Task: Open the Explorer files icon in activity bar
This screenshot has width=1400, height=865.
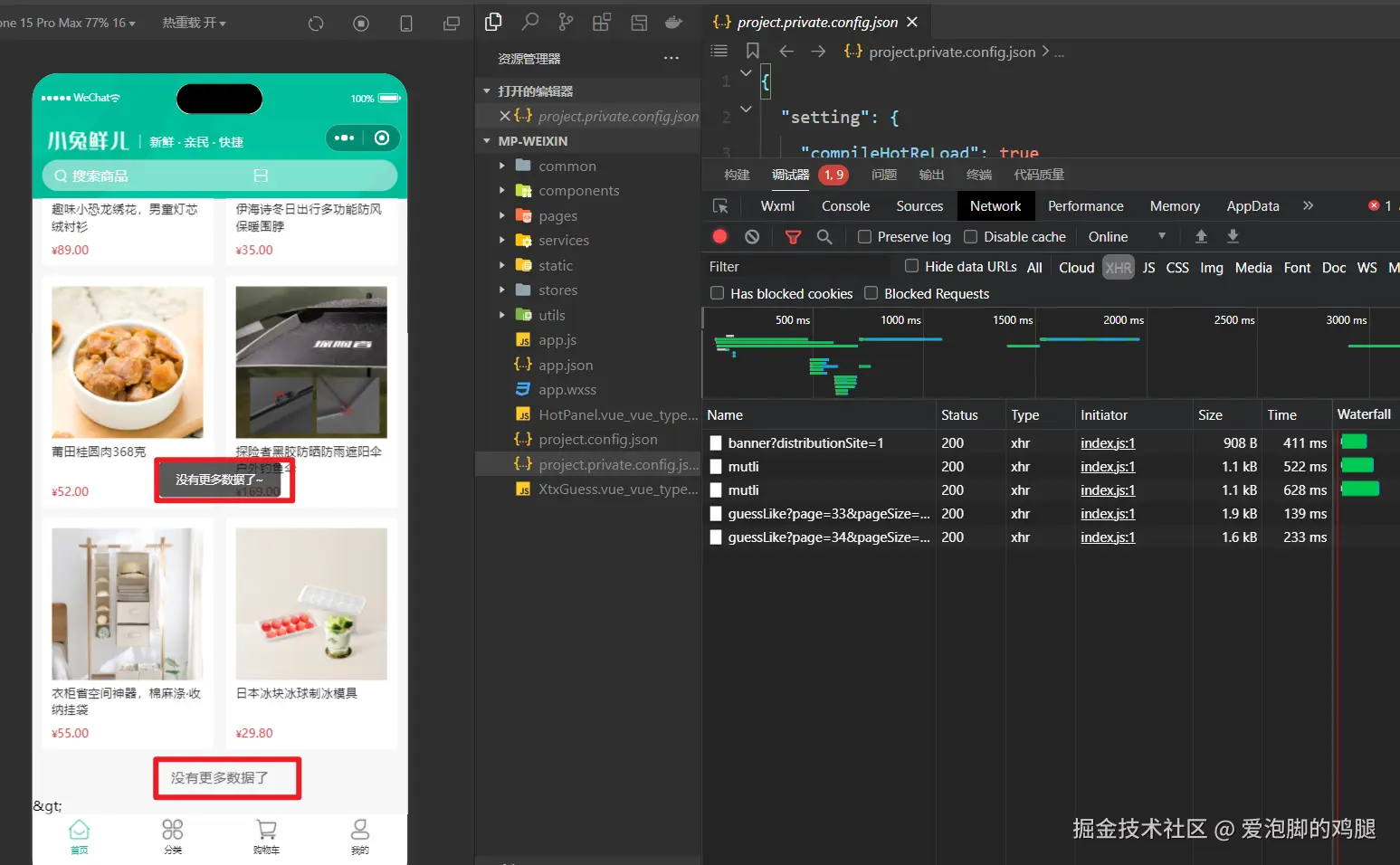Action: coord(493,23)
